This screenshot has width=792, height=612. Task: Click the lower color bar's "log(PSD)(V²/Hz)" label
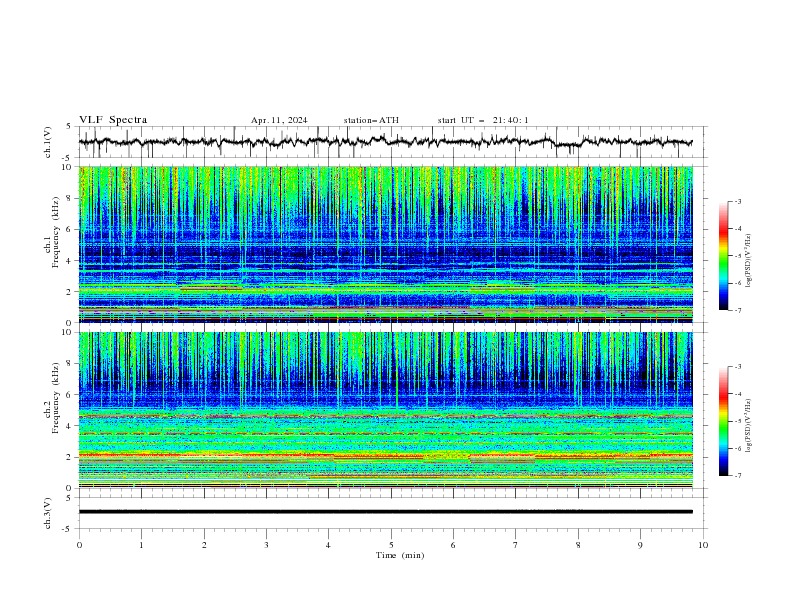(749, 426)
